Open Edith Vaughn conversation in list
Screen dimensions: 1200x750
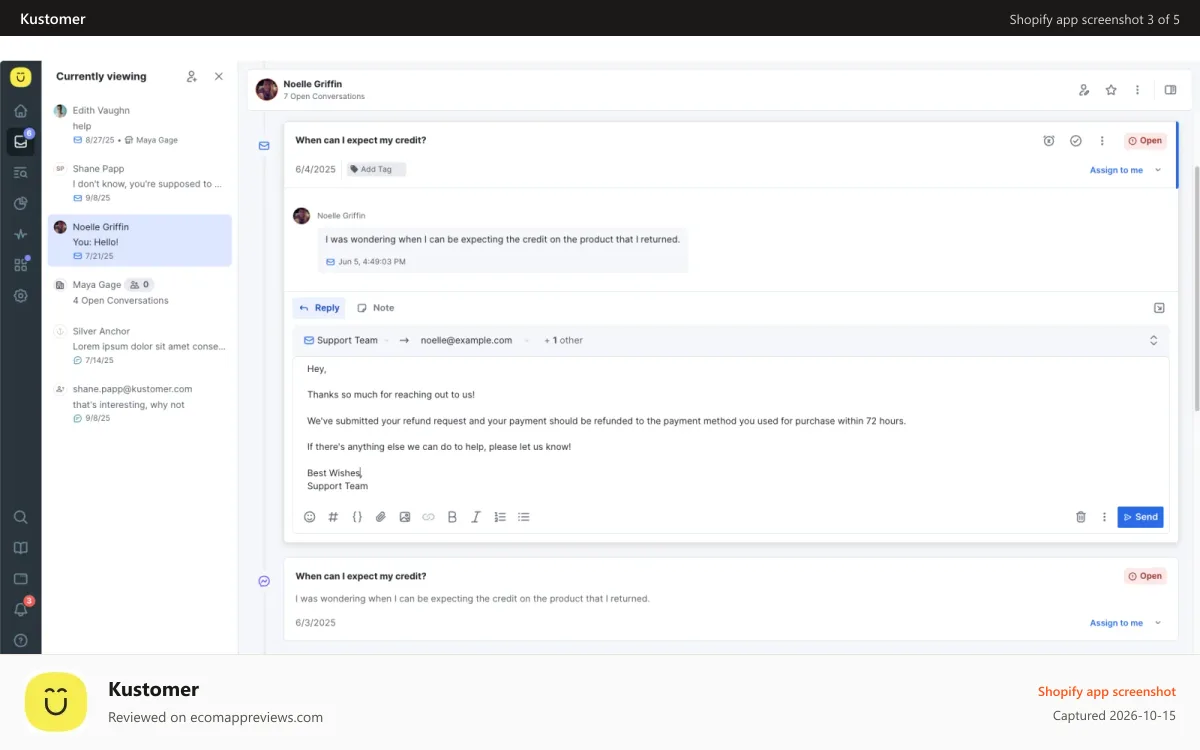140,125
